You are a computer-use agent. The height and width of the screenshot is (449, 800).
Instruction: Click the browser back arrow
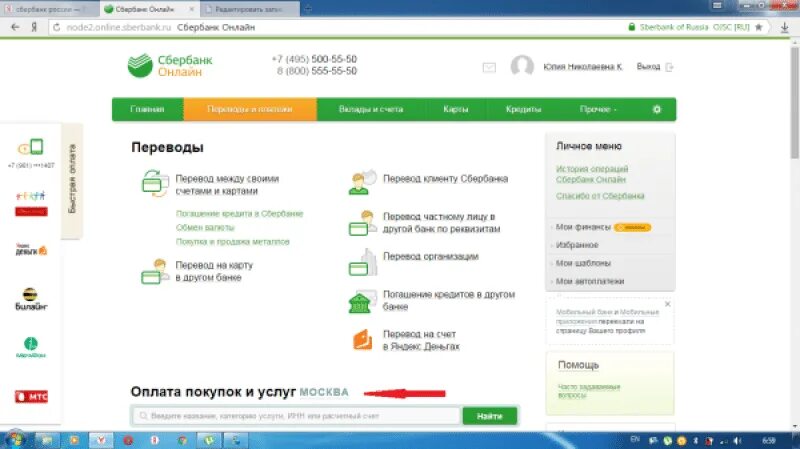coord(15,27)
